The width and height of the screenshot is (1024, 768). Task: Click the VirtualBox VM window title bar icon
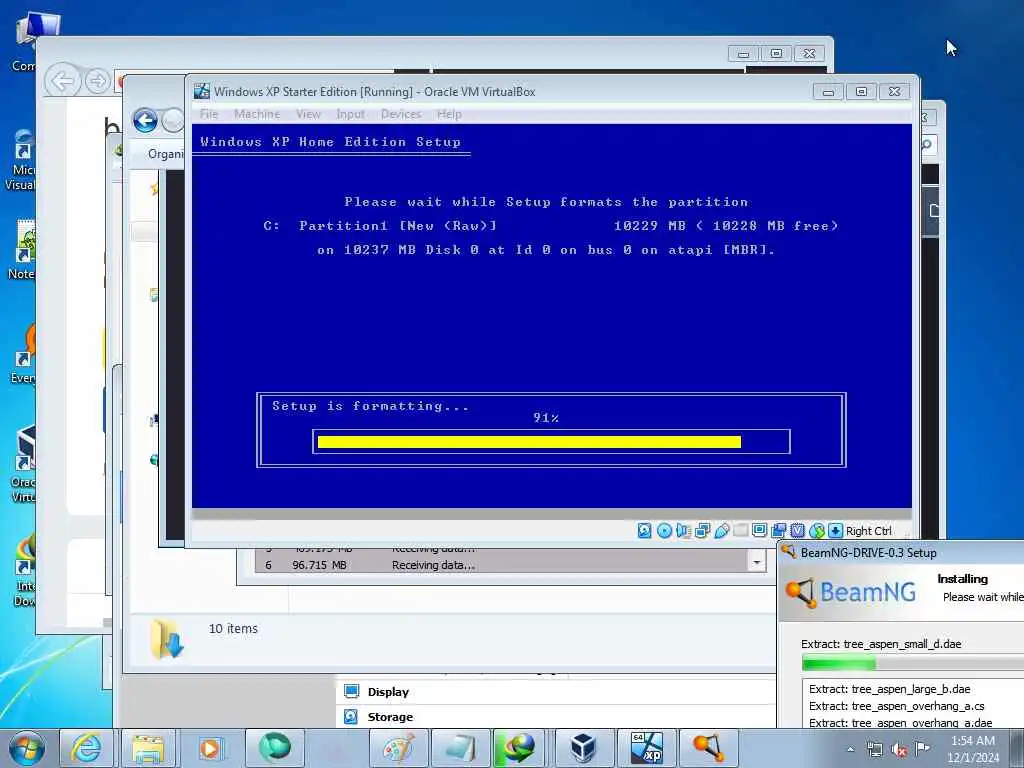pos(202,91)
